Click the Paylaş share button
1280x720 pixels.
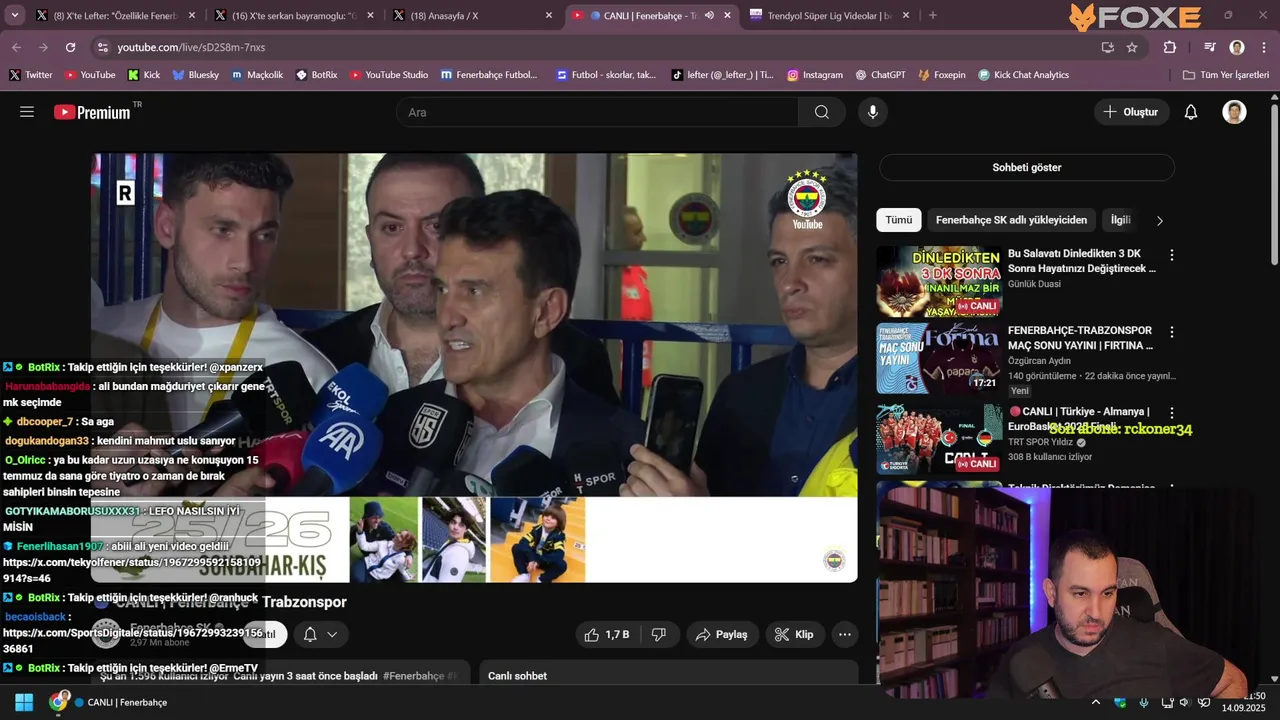(722, 634)
